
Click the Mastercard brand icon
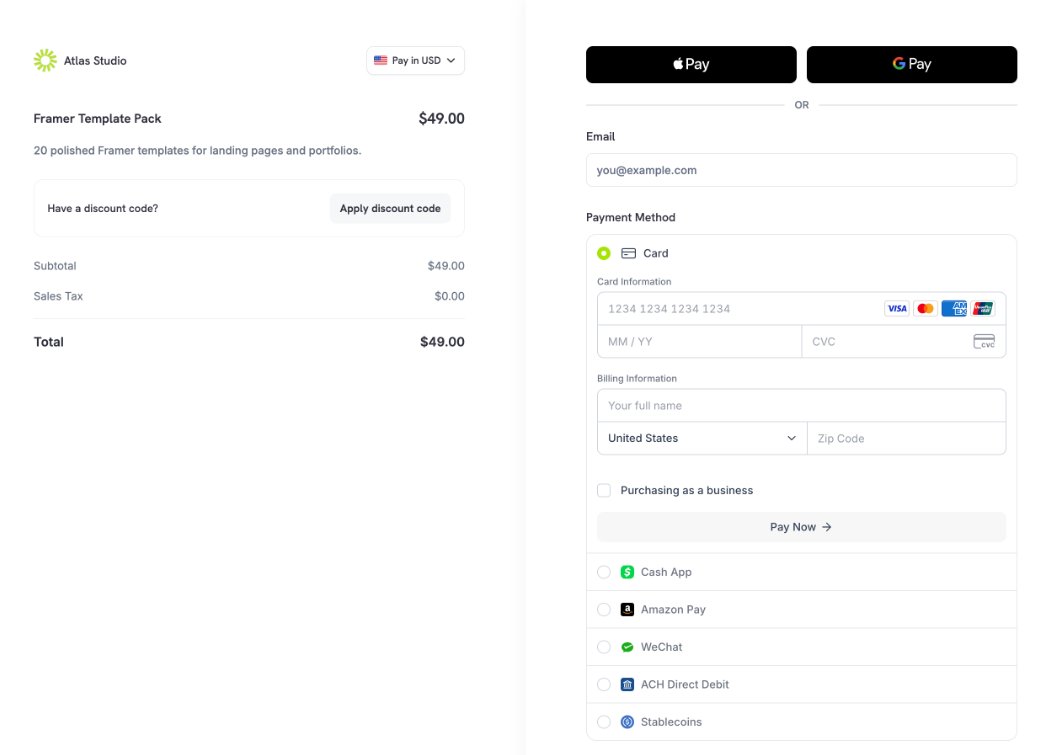point(925,308)
